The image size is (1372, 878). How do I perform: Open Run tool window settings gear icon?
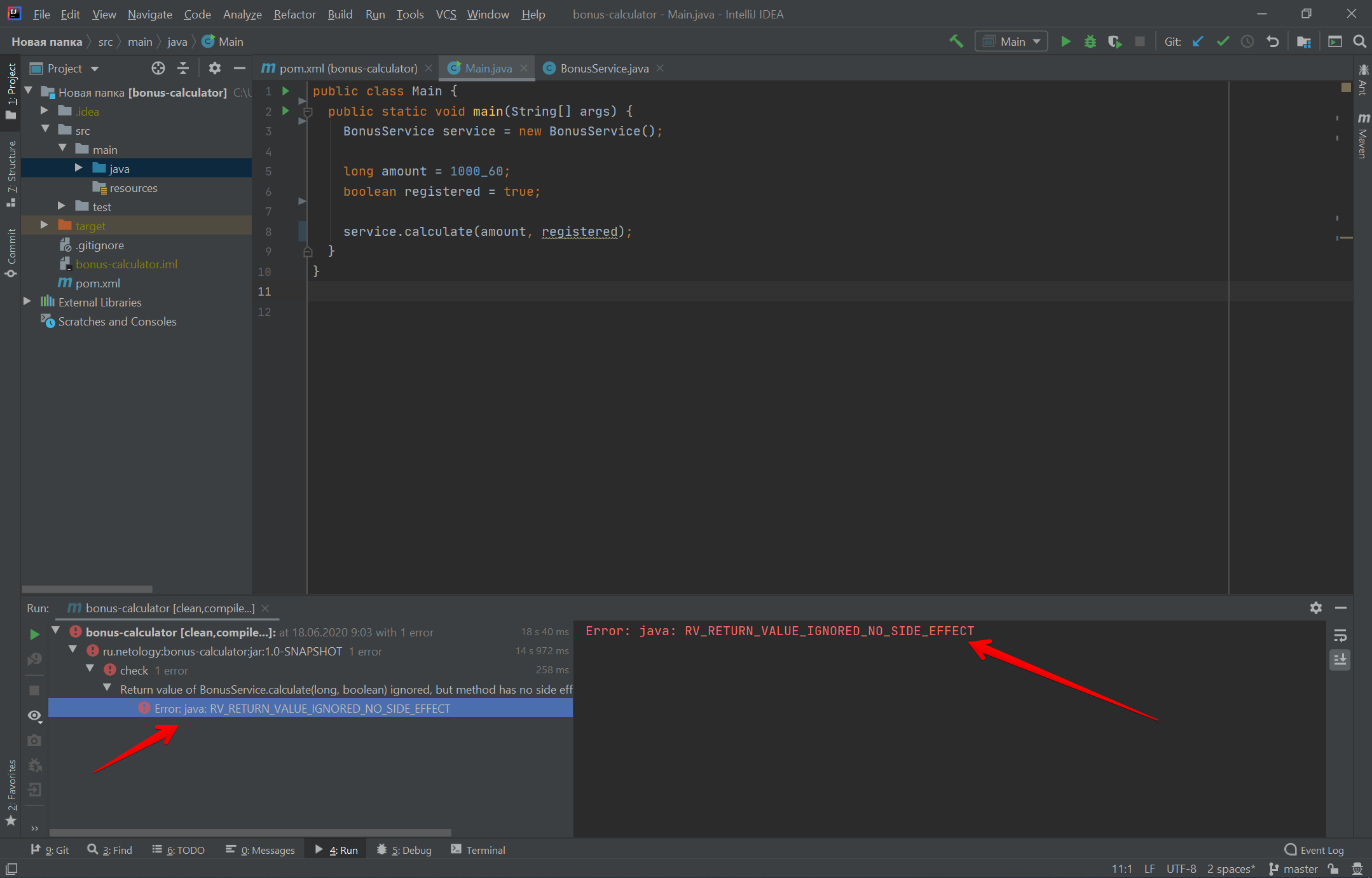coord(1315,608)
